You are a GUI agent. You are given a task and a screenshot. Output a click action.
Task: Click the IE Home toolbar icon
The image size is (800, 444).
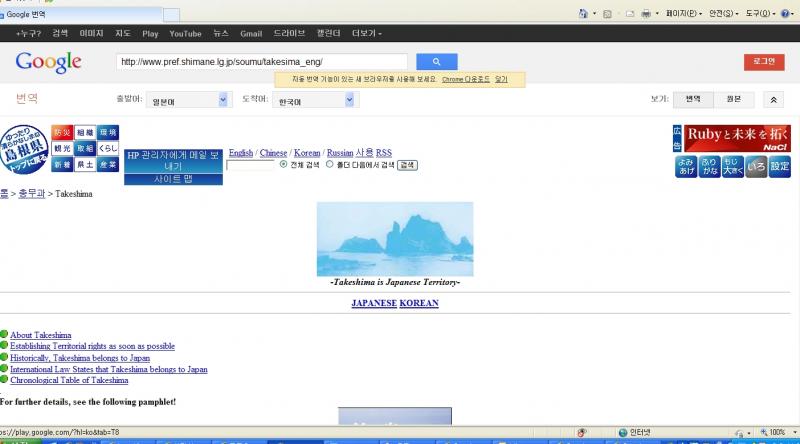[582, 14]
